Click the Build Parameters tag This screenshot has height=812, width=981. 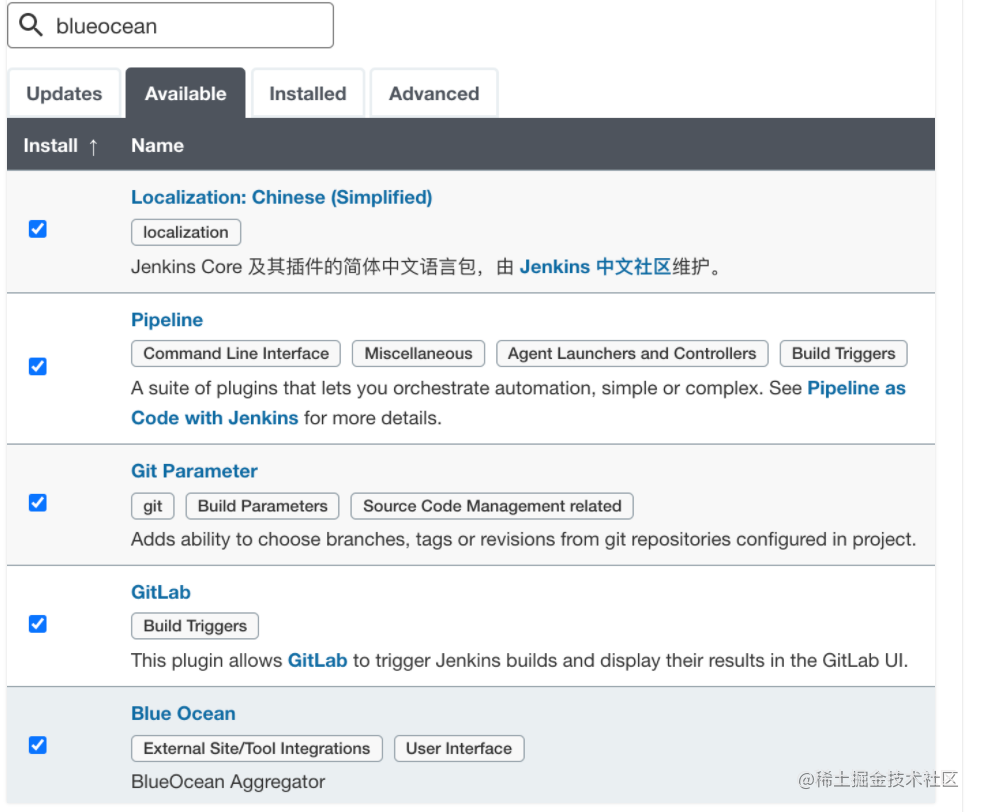tap(262, 506)
